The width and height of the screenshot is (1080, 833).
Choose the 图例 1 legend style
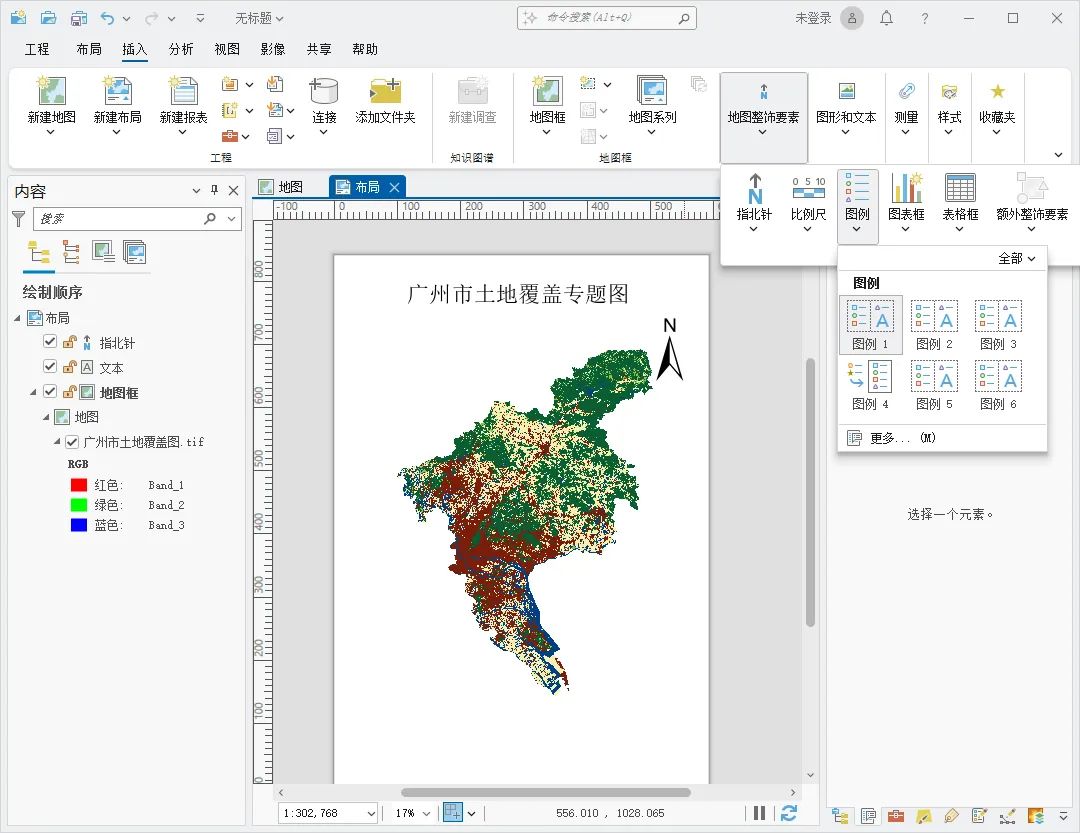(871, 325)
